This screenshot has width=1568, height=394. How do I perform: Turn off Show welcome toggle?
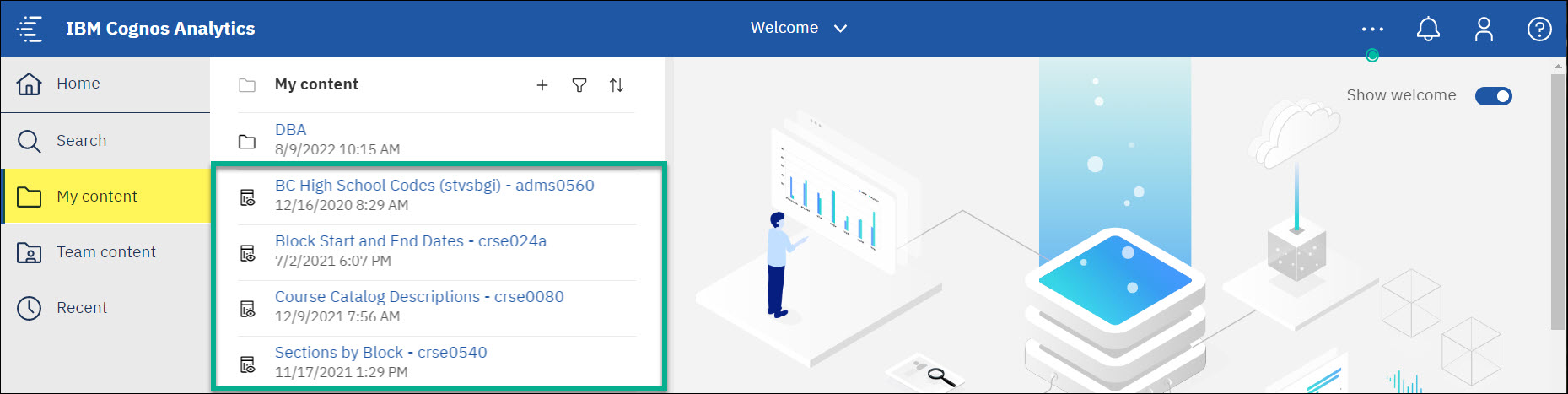tap(1494, 96)
